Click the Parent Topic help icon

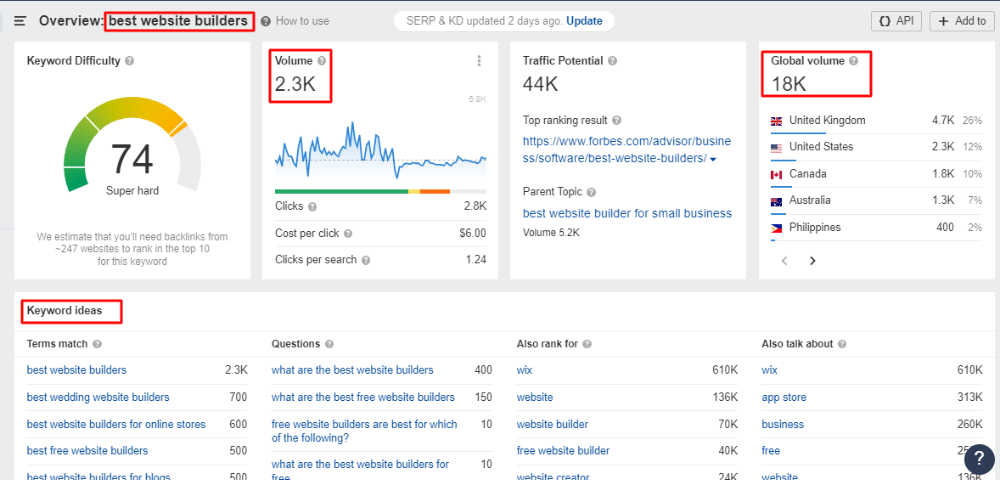(x=591, y=192)
